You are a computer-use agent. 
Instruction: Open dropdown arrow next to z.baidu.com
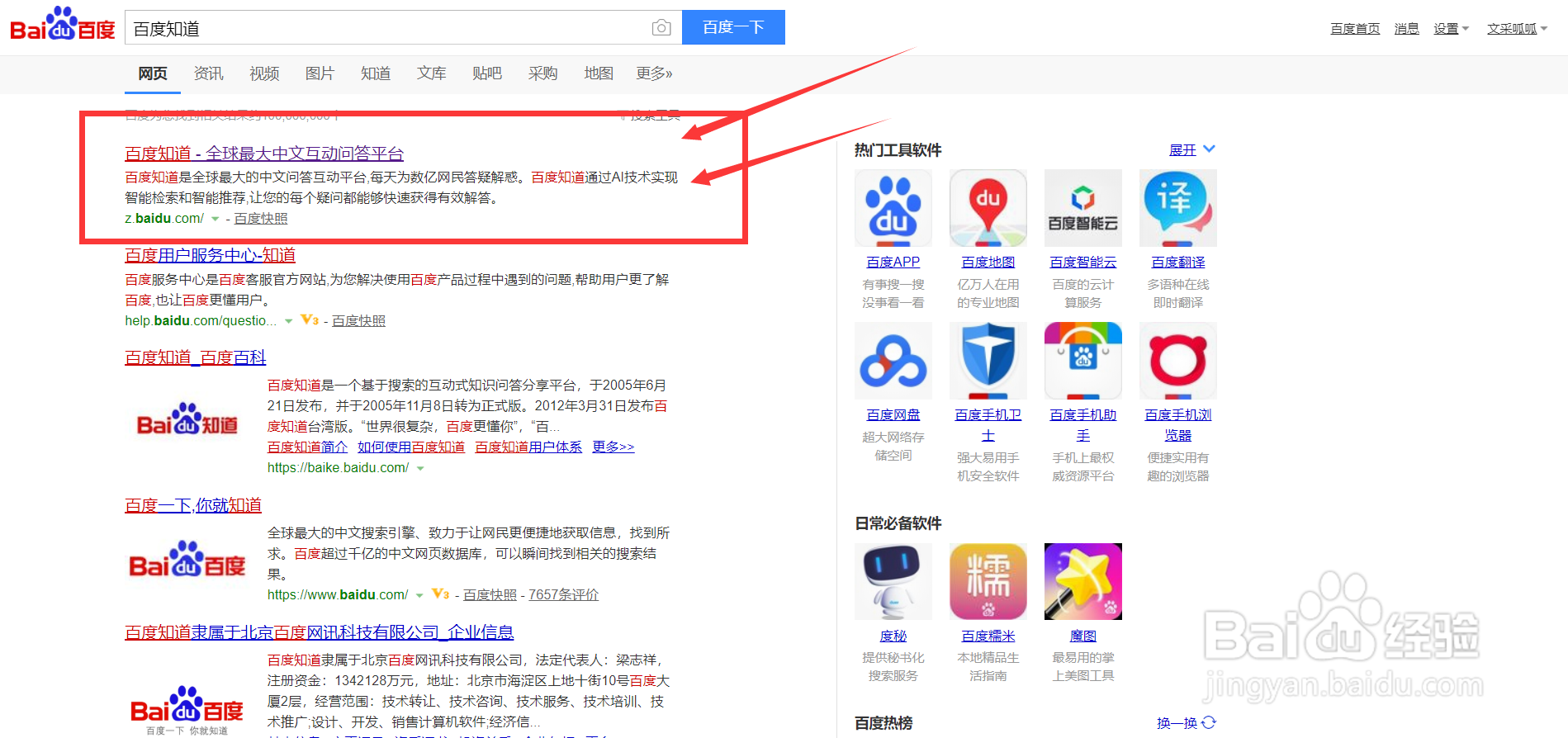(x=216, y=219)
